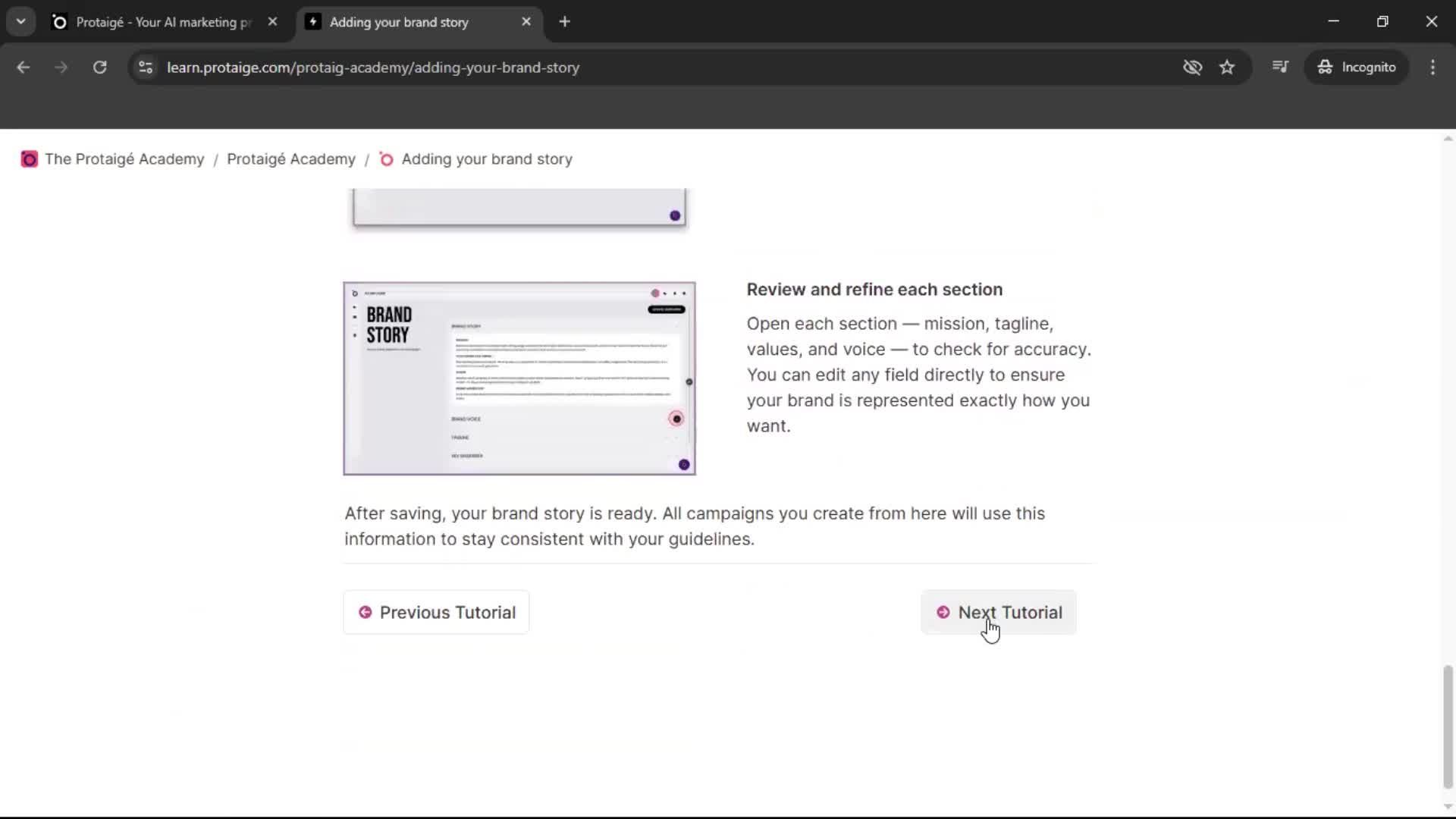The width and height of the screenshot is (1456, 819).
Task: Switch to the Protaigé AI marketing tab
Action: pos(152,22)
